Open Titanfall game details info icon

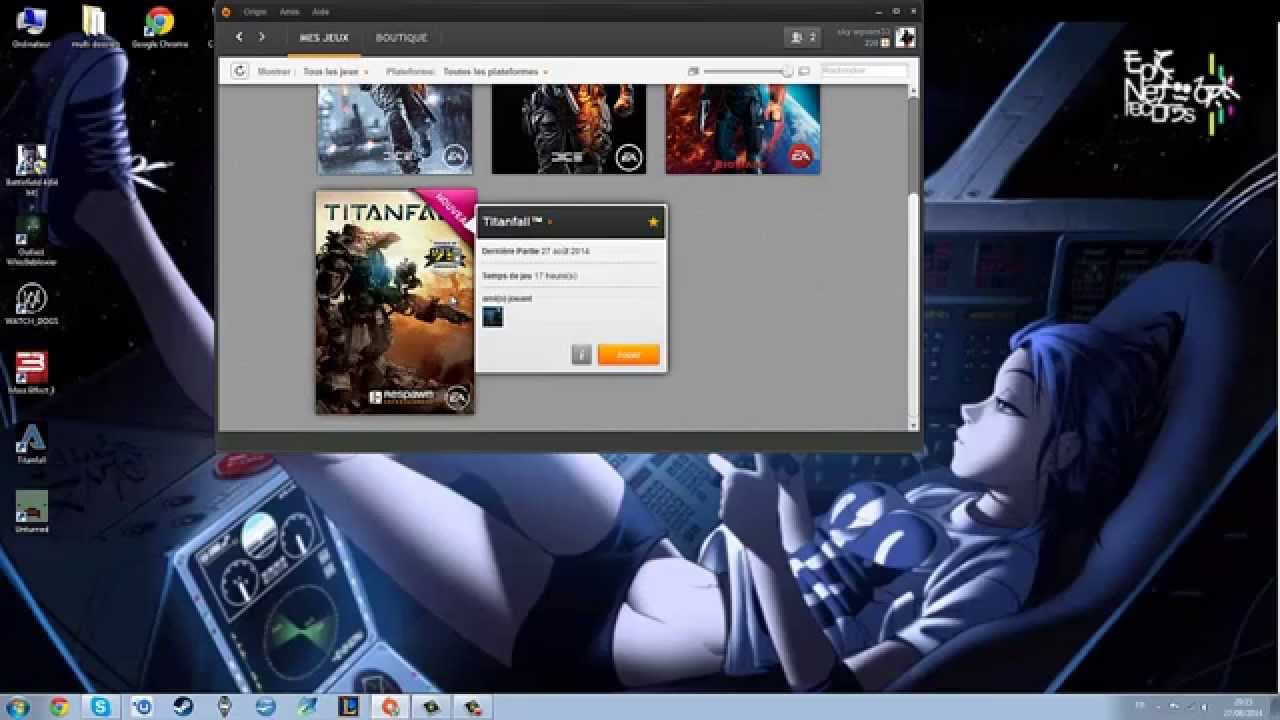[581, 355]
